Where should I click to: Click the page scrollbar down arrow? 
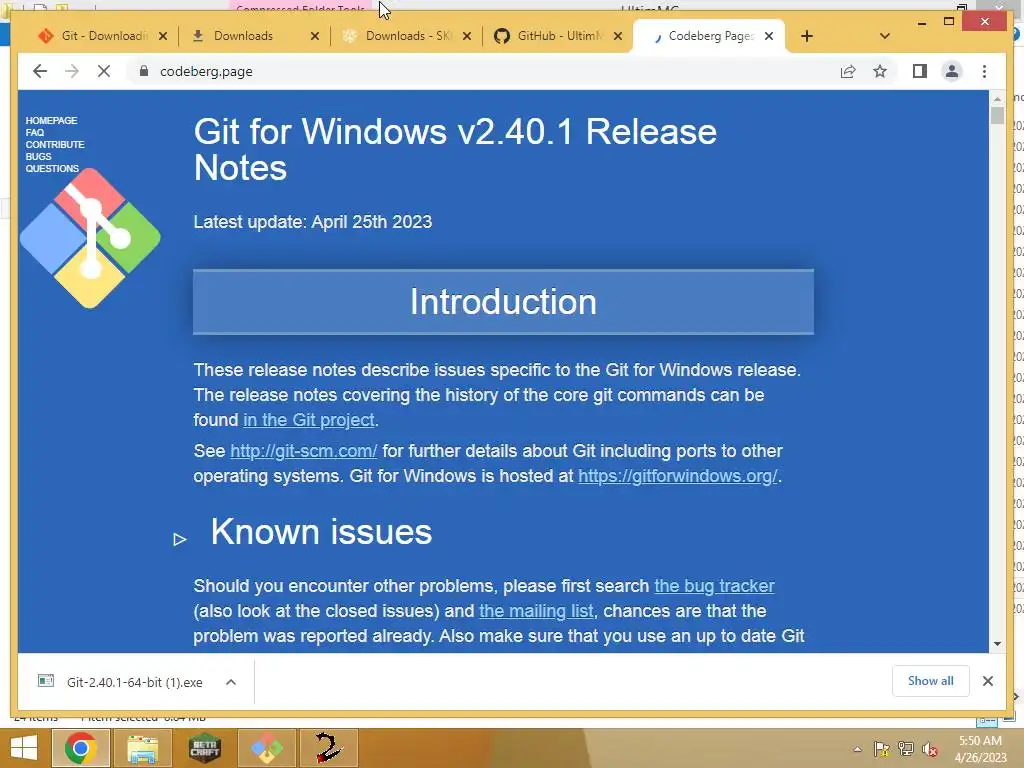[997, 644]
